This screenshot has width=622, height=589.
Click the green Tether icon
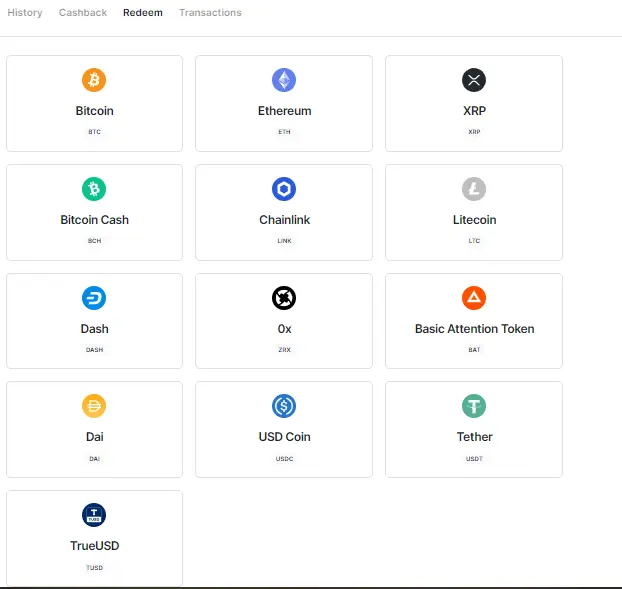pos(474,406)
